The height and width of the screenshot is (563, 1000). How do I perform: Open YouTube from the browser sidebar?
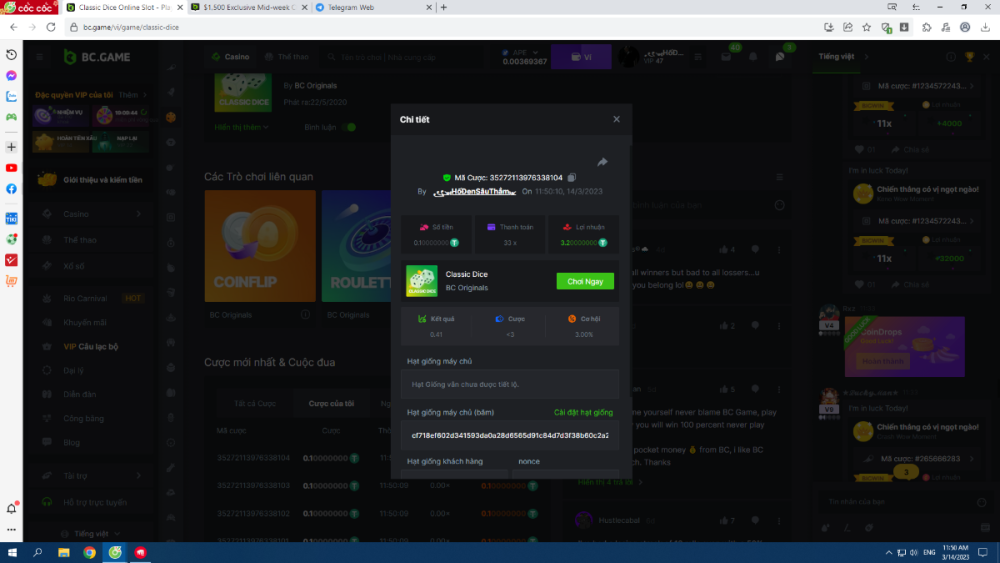(x=11, y=168)
